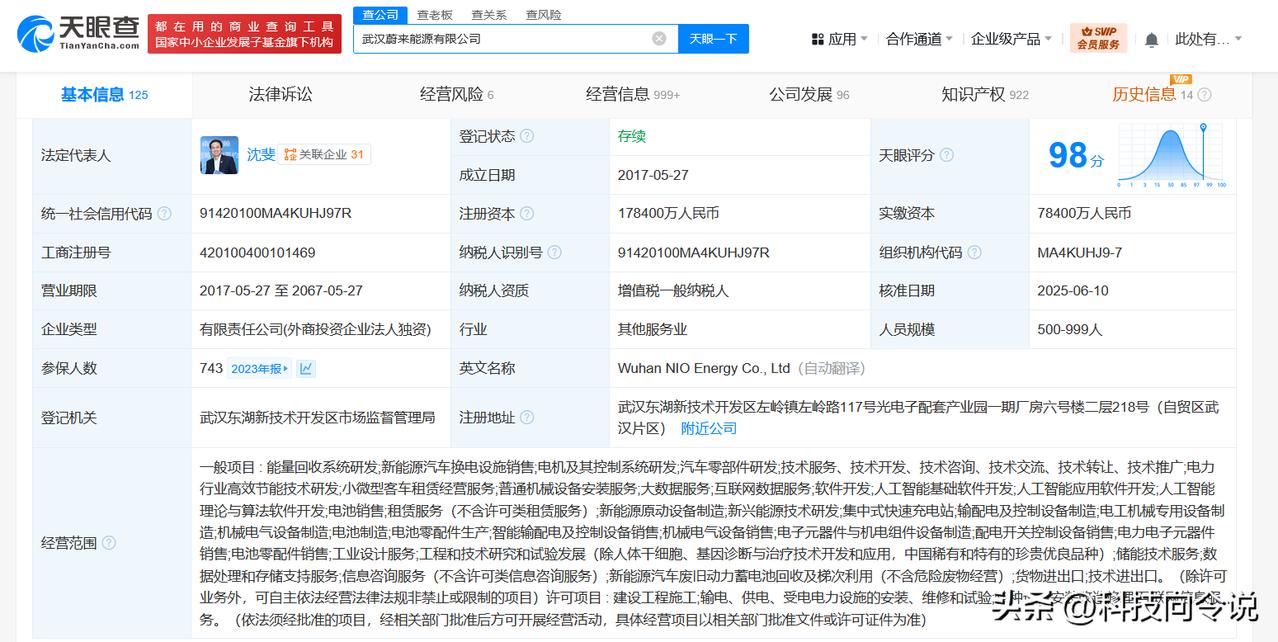1278x642 pixels.
Task: Select insured headcount 743
Action: pyautogui.click(x=211, y=368)
